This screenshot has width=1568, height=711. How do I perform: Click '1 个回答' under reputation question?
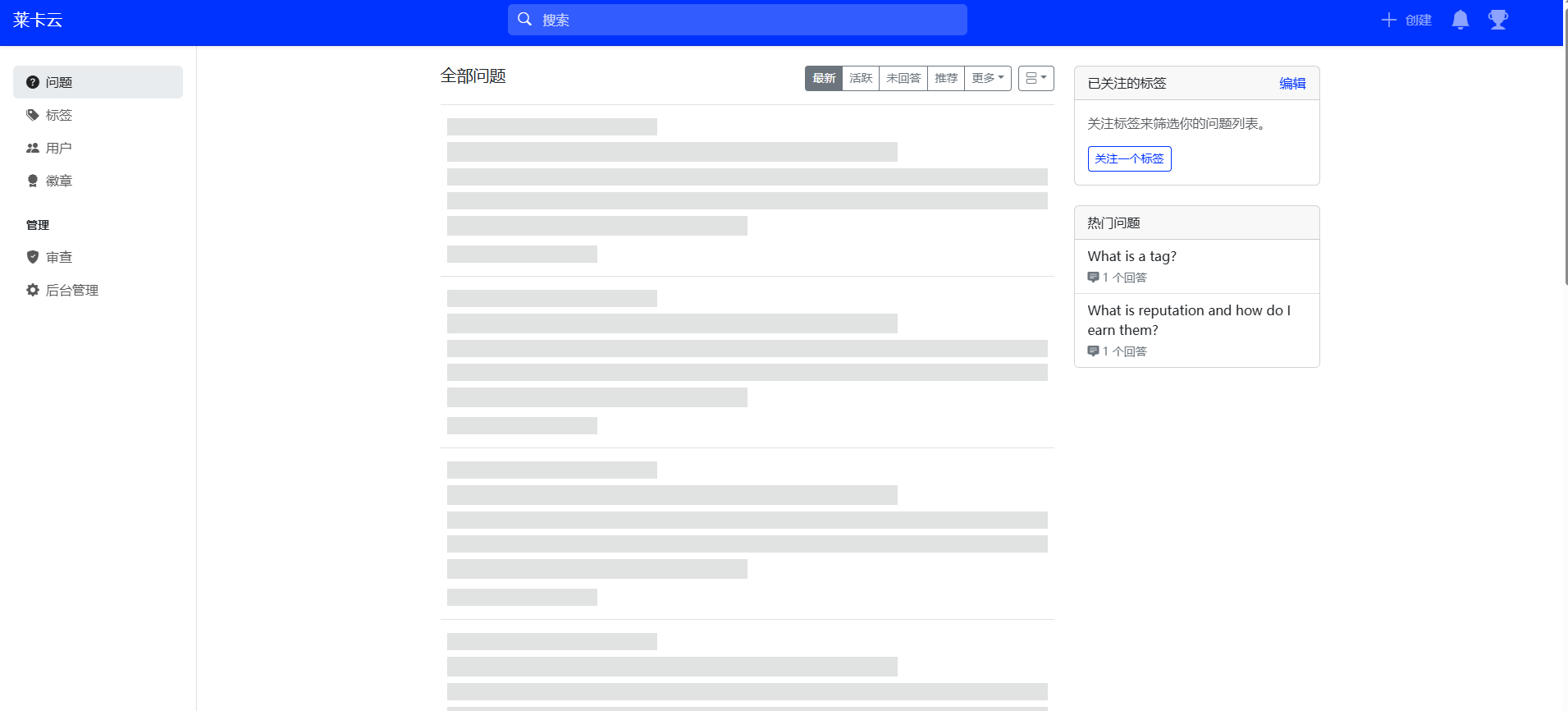click(x=1125, y=351)
